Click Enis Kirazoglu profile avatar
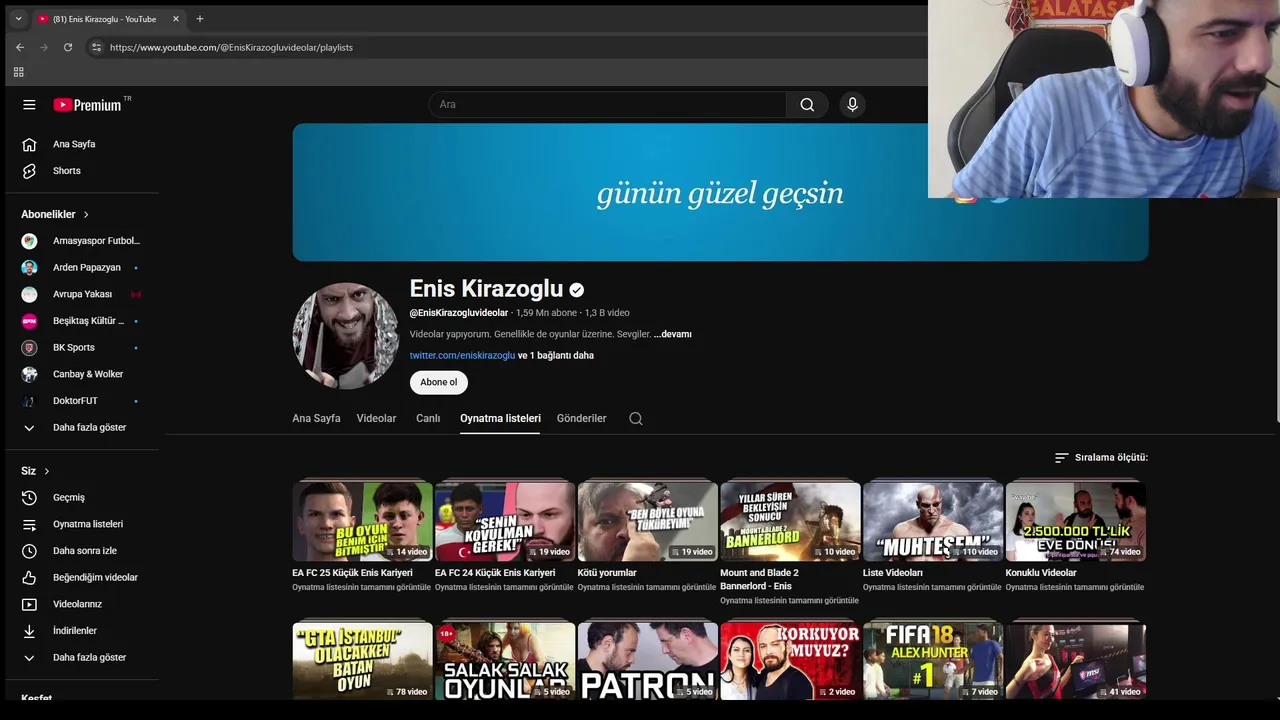The width and height of the screenshot is (1280, 720). [345, 335]
